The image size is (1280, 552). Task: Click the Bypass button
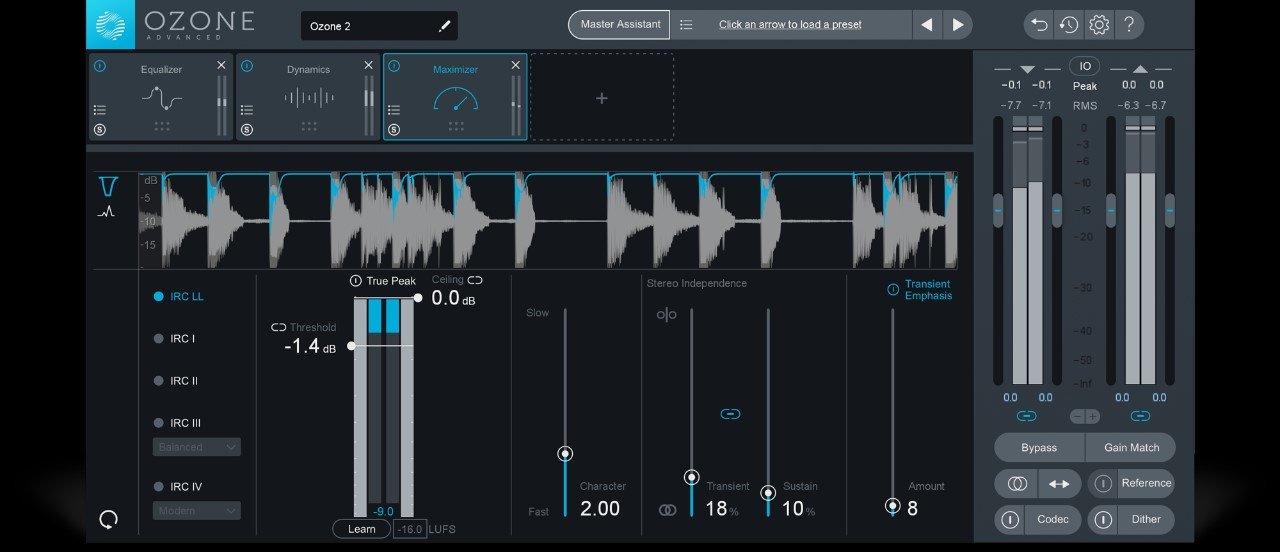(x=1039, y=447)
